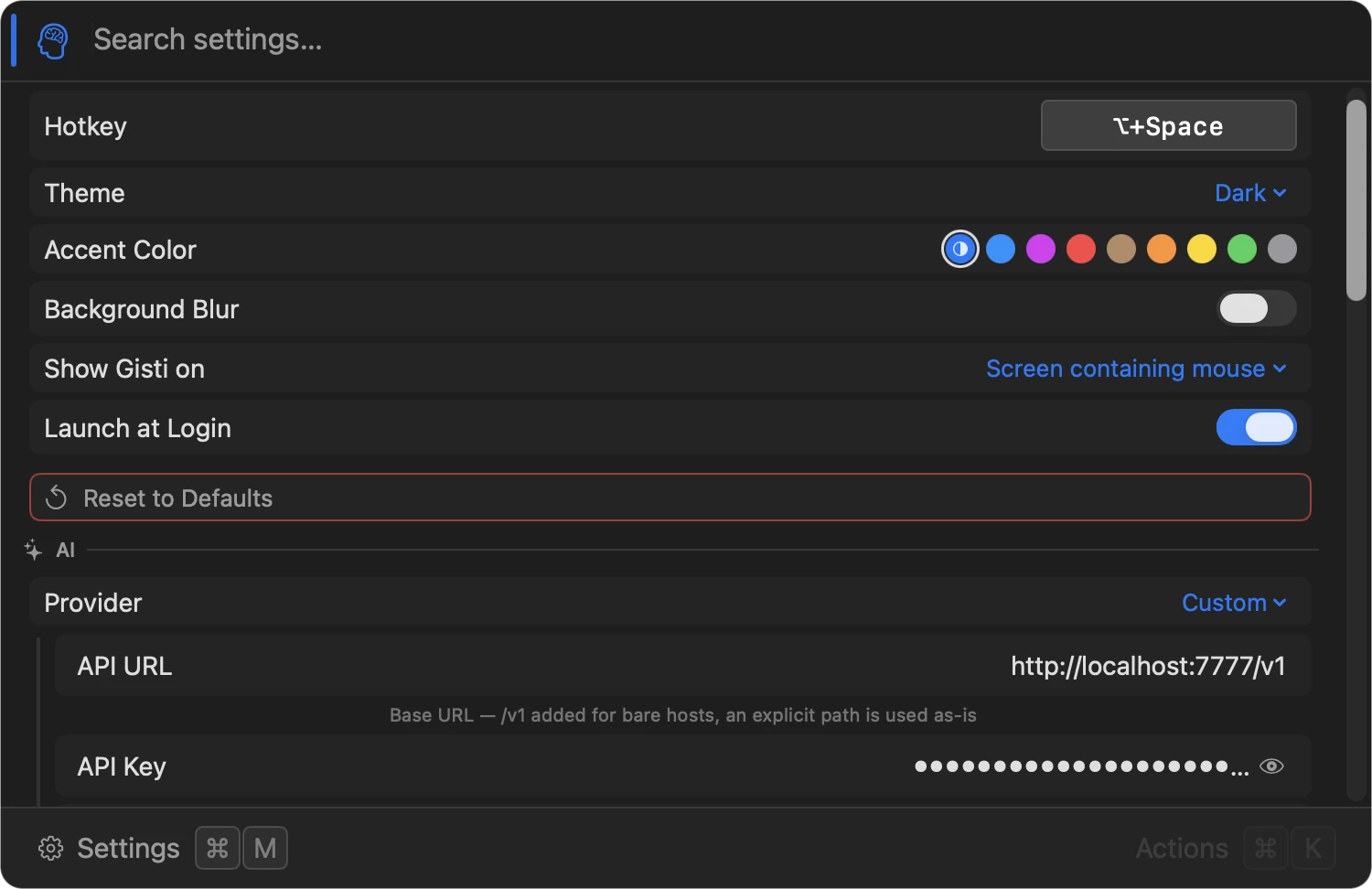
Task: Open Screen containing mouse dropdown
Action: [x=1136, y=369]
